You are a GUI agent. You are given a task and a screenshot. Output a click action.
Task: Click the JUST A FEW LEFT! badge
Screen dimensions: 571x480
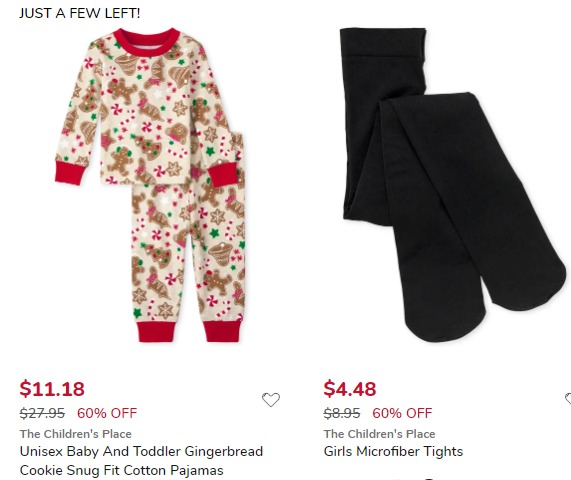point(79,13)
